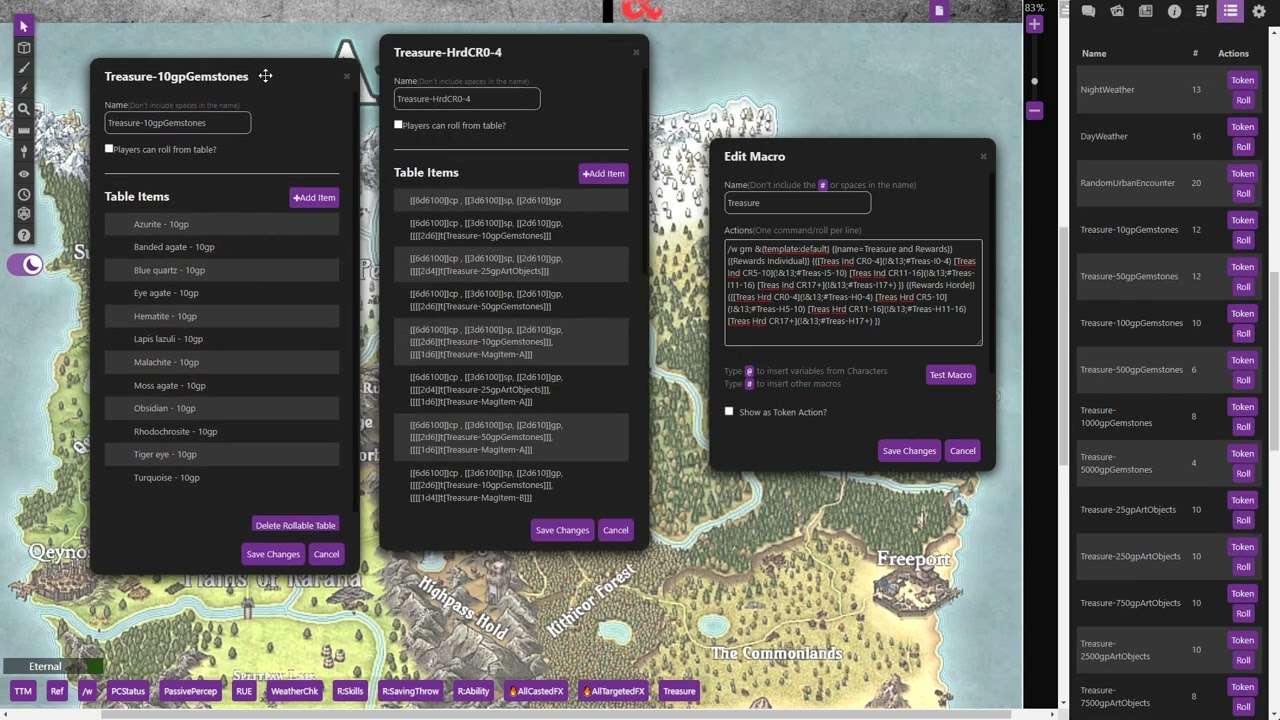This screenshot has width=1280, height=720.
Task: Save changes in Treasure-HrdCR0-4 dialog
Action: (x=562, y=530)
